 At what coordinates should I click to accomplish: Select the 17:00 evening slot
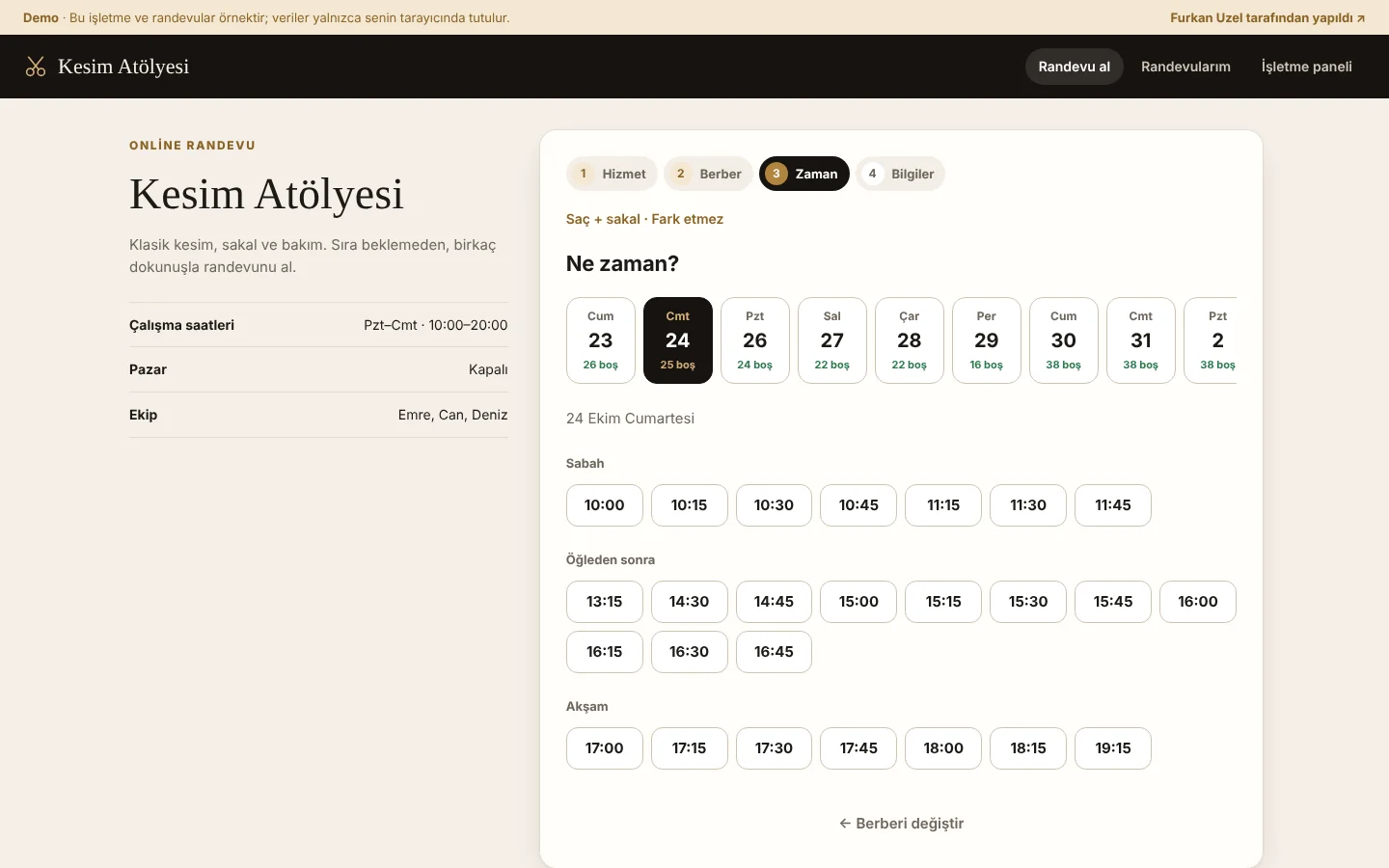point(605,748)
